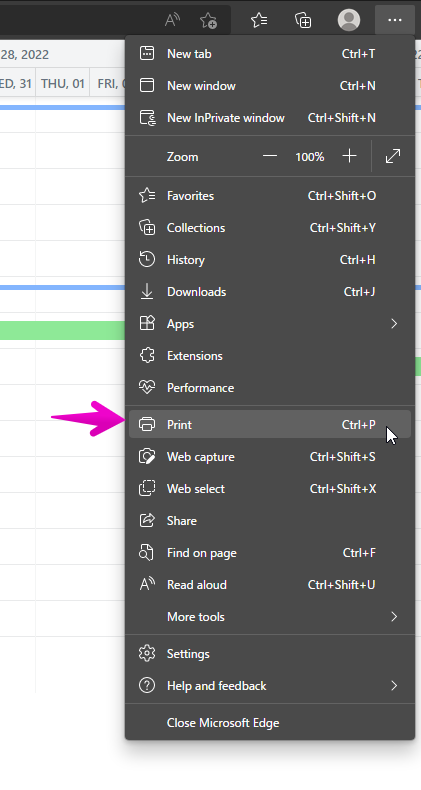Expand Help and feedback submenu
This screenshot has width=421, height=790.
(x=270, y=685)
